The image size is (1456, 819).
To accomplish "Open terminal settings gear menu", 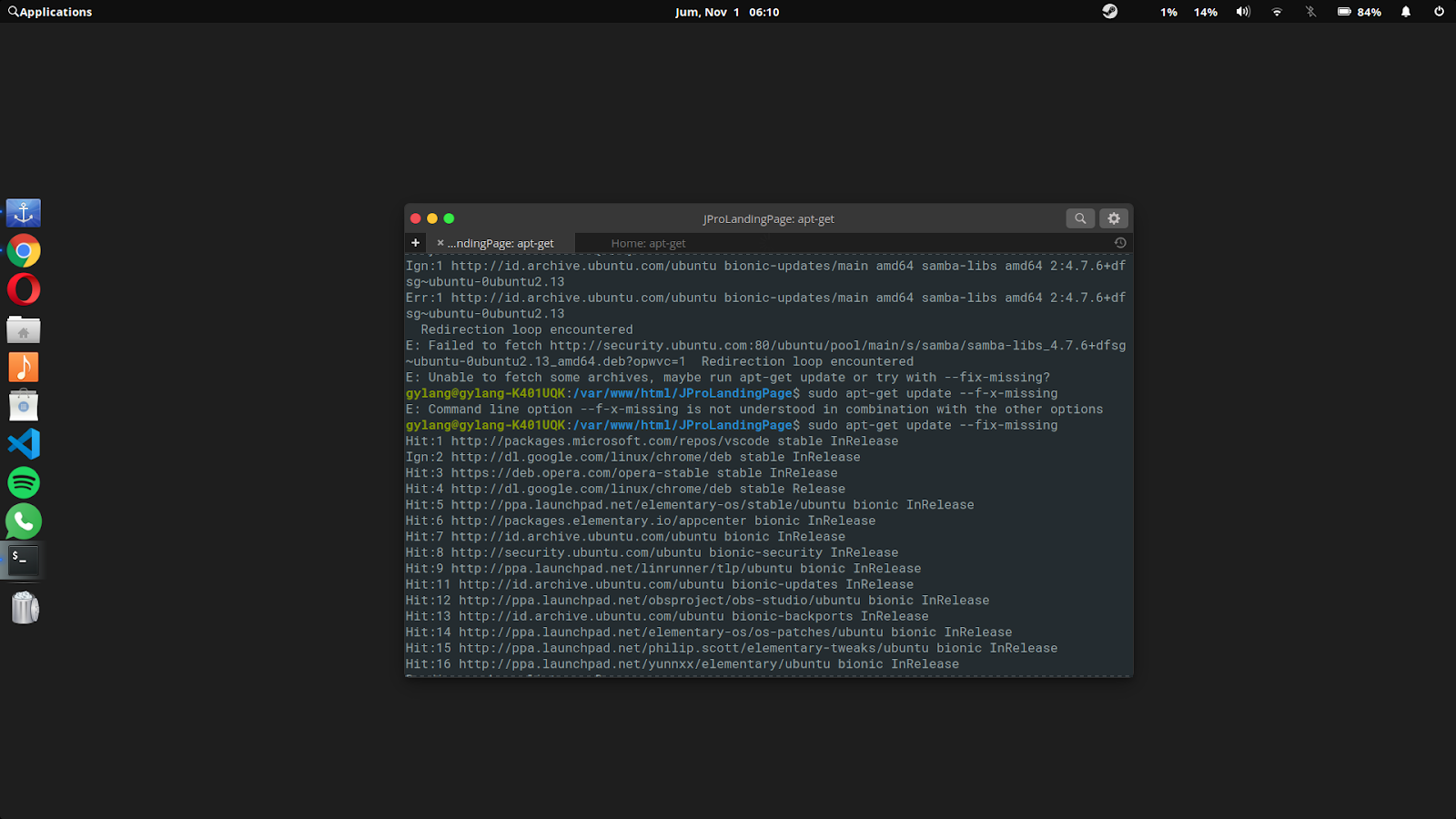I will pyautogui.click(x=1114, y=218).
